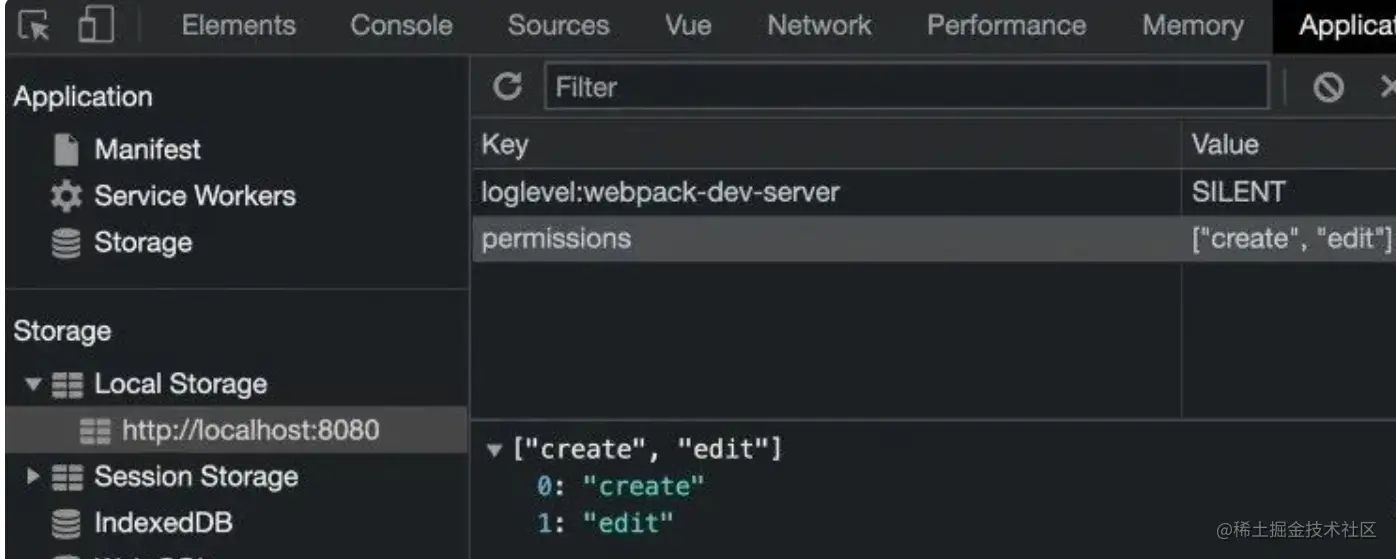The height and width of the screenshot is (559, 1396).
Task: Click the Storage section heading above Local Storage
Action: click(x=62, y=331)
